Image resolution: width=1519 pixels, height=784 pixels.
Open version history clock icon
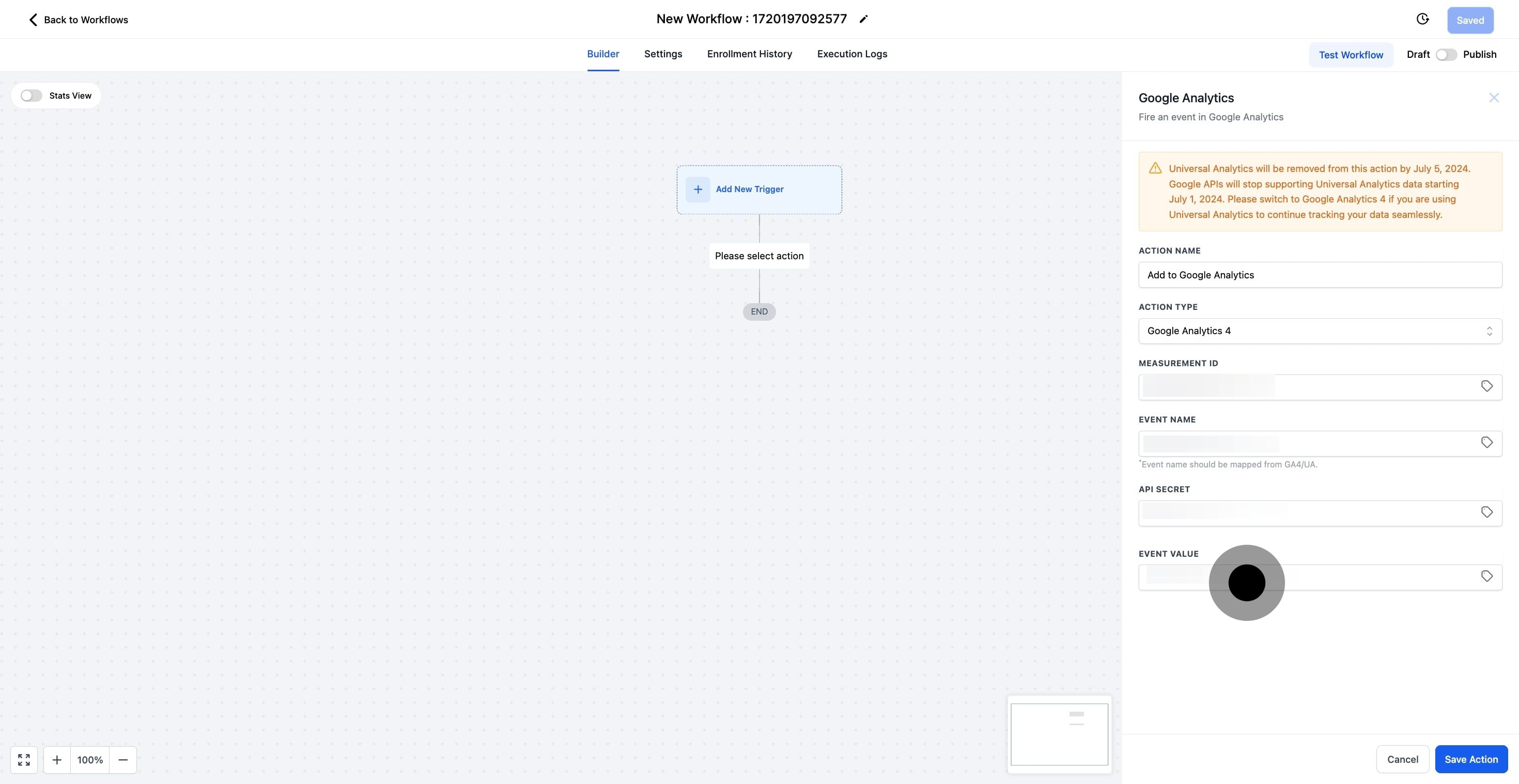[1422, 20]
